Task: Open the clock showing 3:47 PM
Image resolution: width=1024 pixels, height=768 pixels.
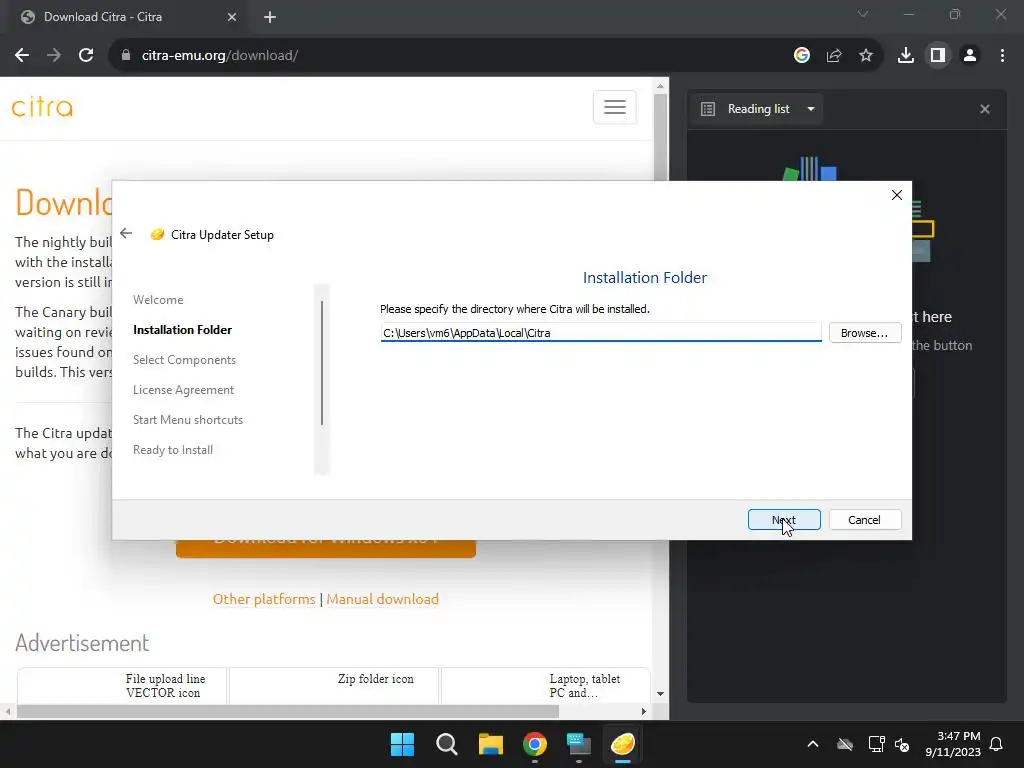Action: pos(953,744)
